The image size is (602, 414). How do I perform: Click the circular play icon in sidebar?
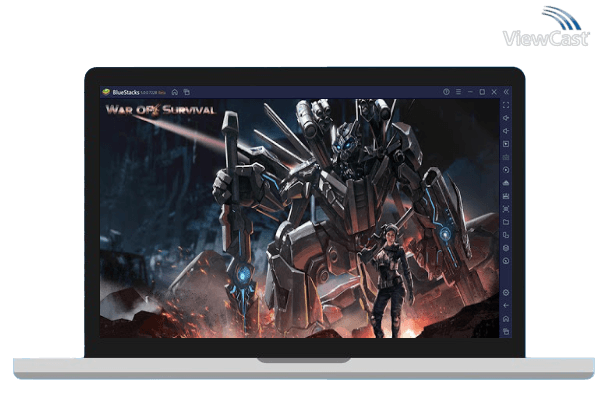tap(506, 170)
